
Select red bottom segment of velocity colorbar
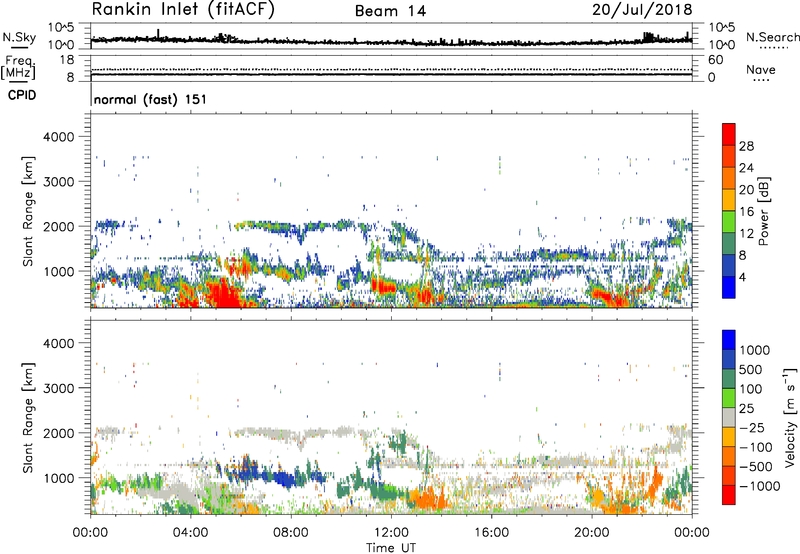pos(729,495)
